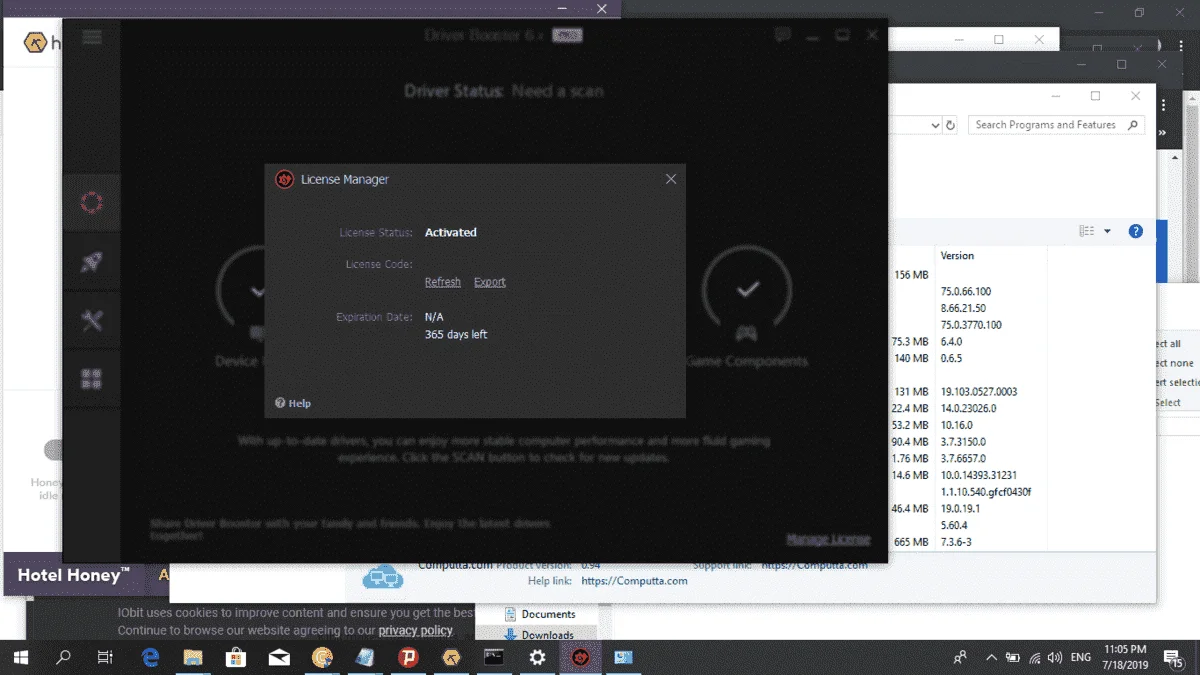Viewport: 1200px width, 675px height.
Task: Open Help in the License Manager dialog
Action: point(293,403)
